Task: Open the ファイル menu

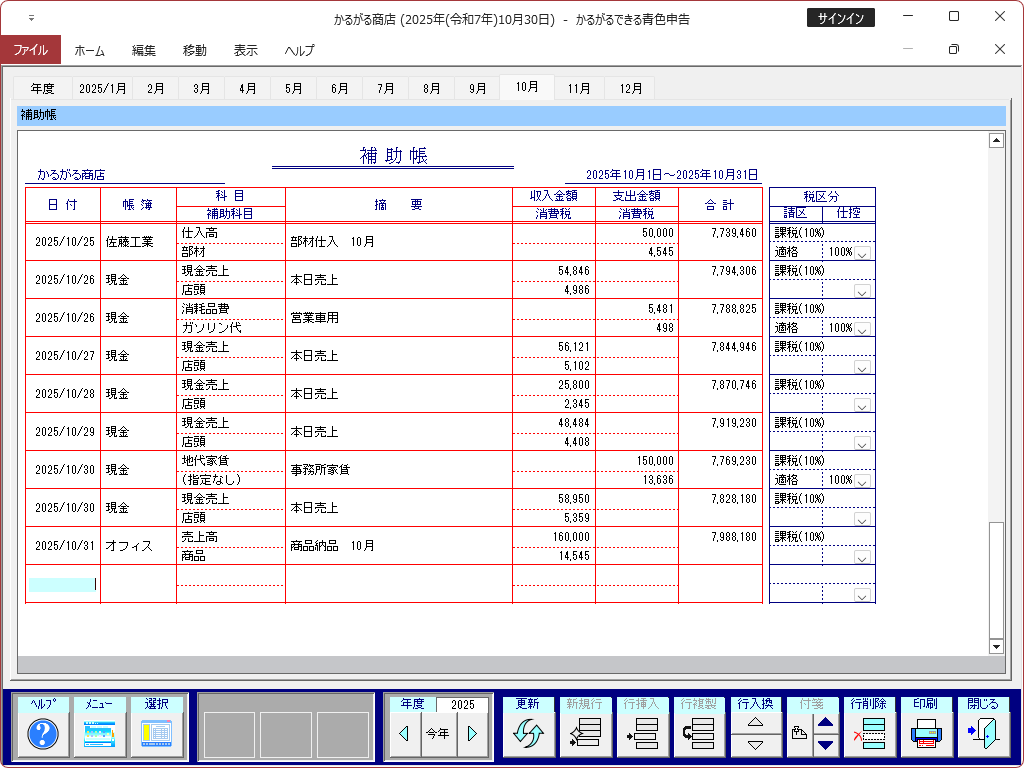Action: [30, 50]
